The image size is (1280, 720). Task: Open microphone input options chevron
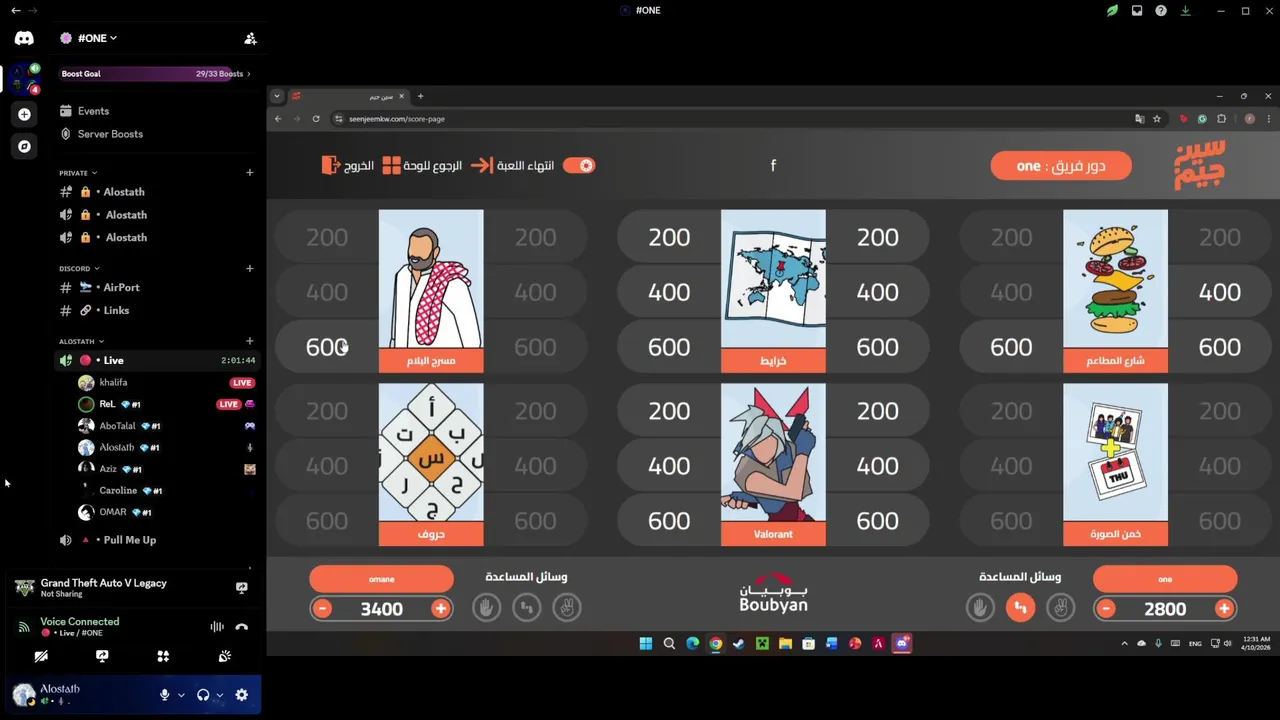[x=181, y=695]
